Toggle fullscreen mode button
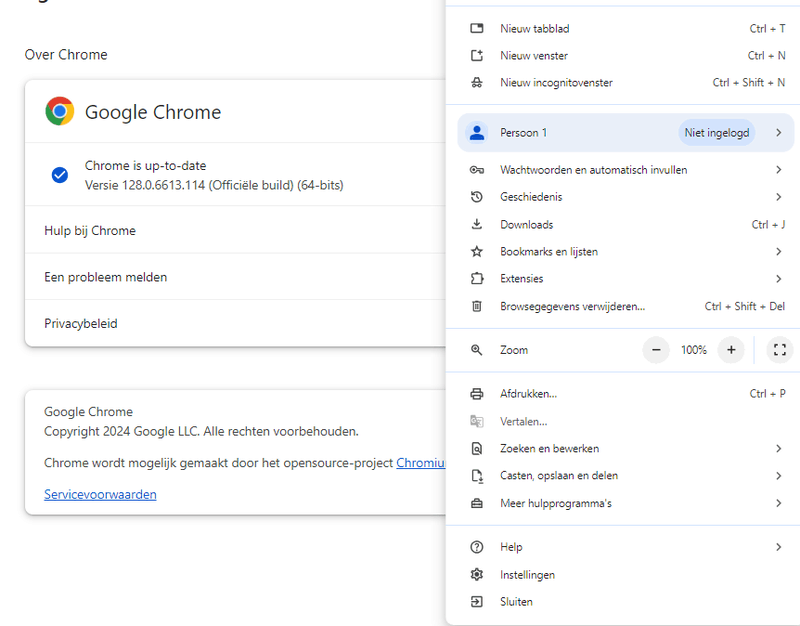The image size is (800, 626). click(x=780, y=350)
